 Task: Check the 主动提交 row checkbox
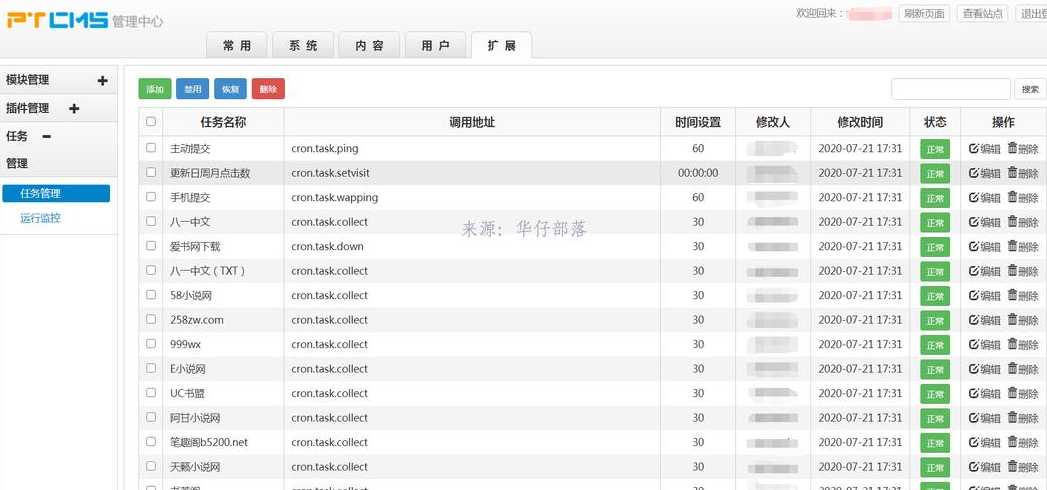(x=151, y=148)
